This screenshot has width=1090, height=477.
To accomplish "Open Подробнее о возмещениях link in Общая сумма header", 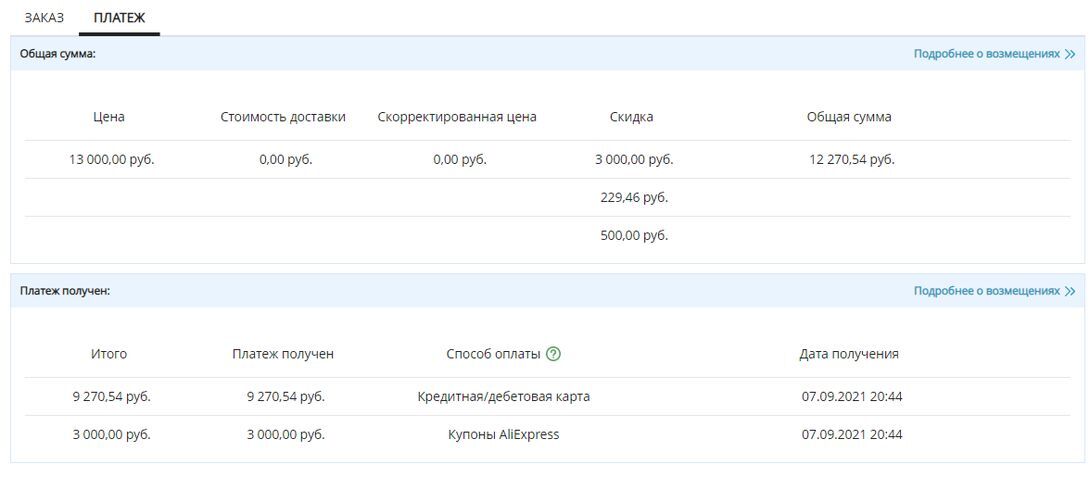I will [986, 54].
